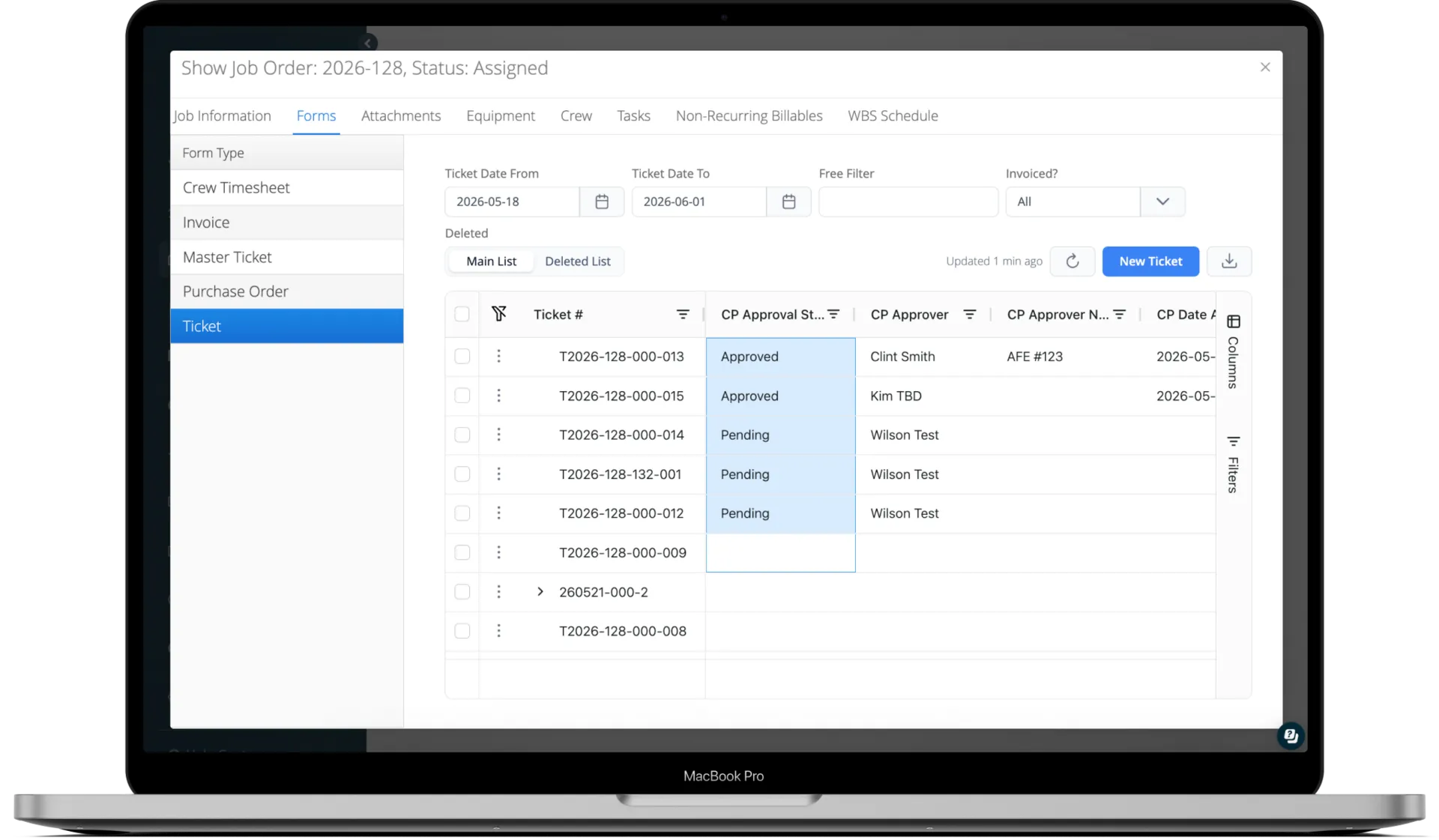Show the Deleted List
Viewport: 1439px width, 840px height.
(577, 262)
